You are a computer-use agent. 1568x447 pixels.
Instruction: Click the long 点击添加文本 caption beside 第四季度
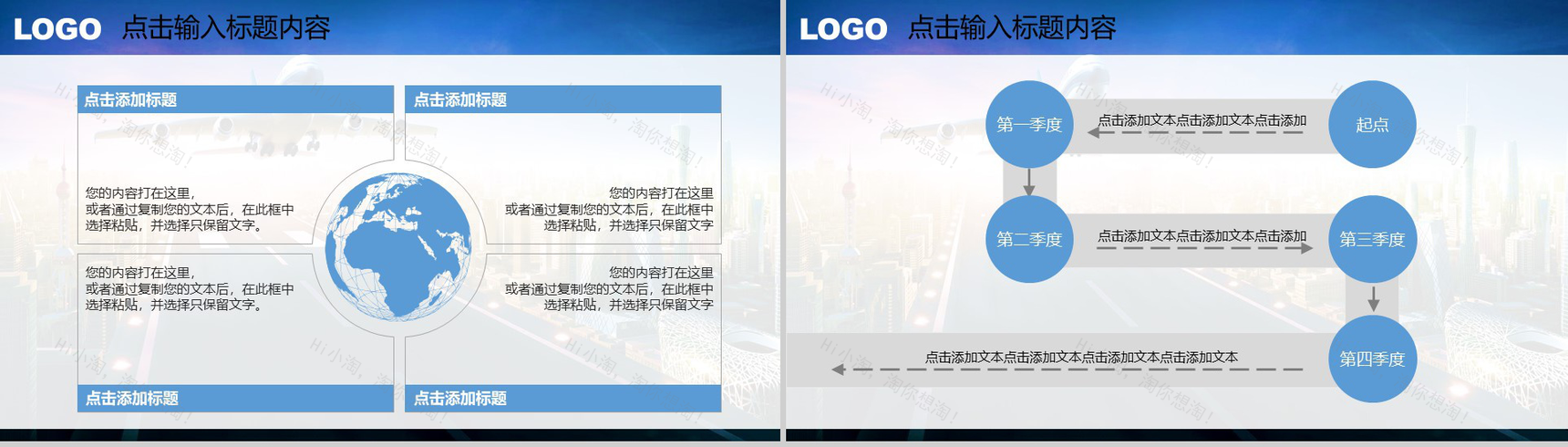[x=1081, y=357]
